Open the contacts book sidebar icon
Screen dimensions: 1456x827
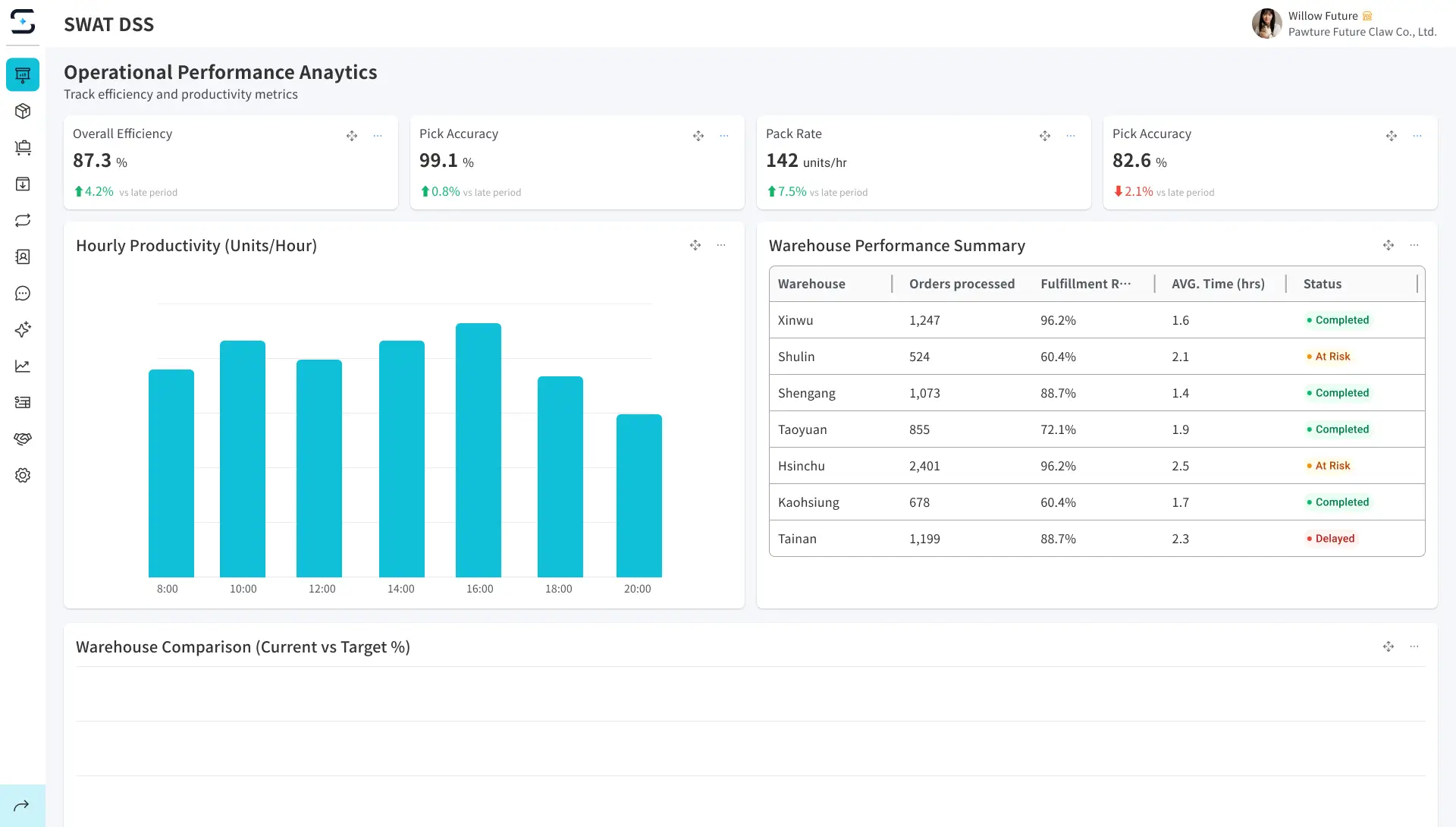tap(23, 257)
